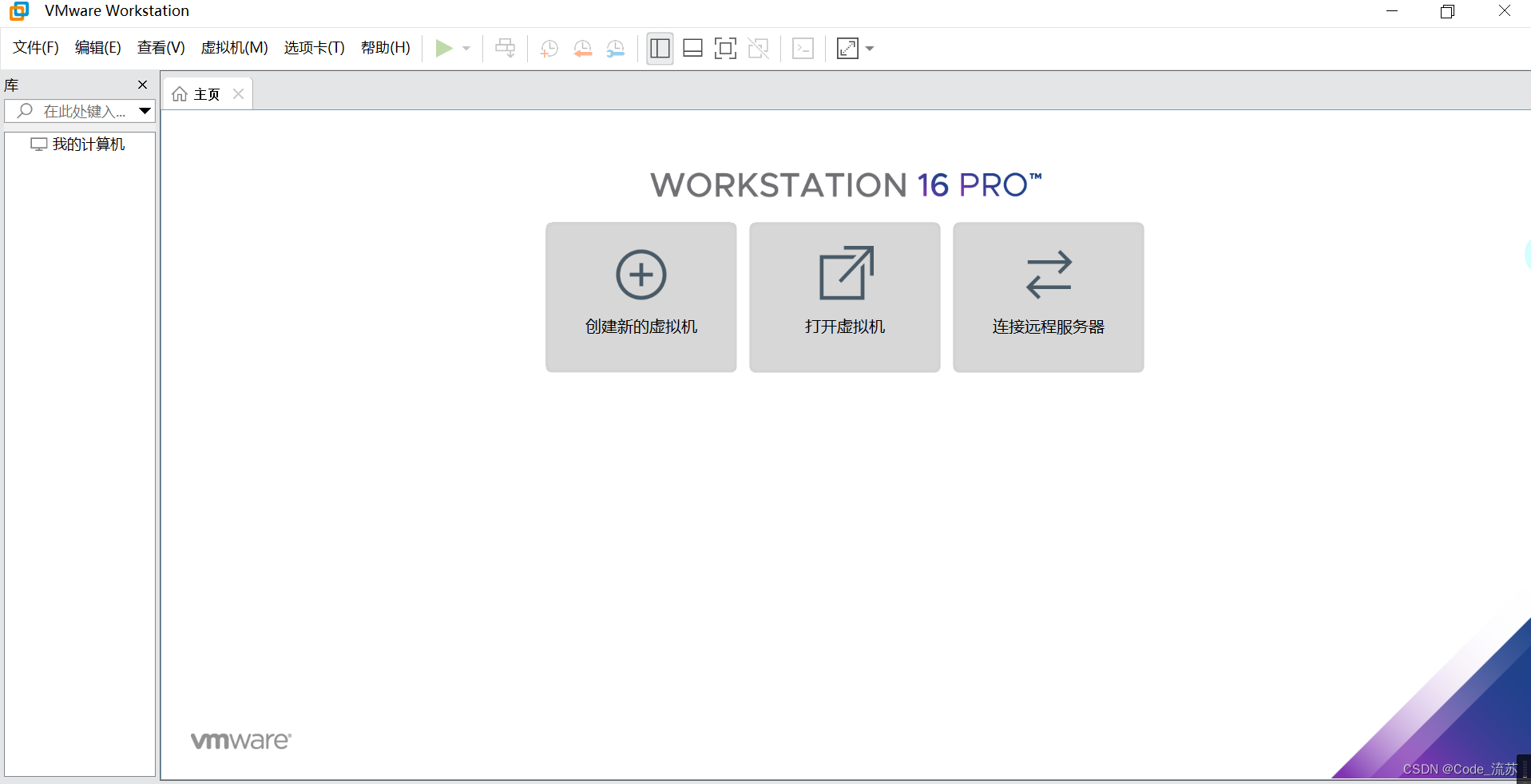1531x784 pixels.
Task: Toggle the thumbnail bar view icon
Action: (692, 49)
